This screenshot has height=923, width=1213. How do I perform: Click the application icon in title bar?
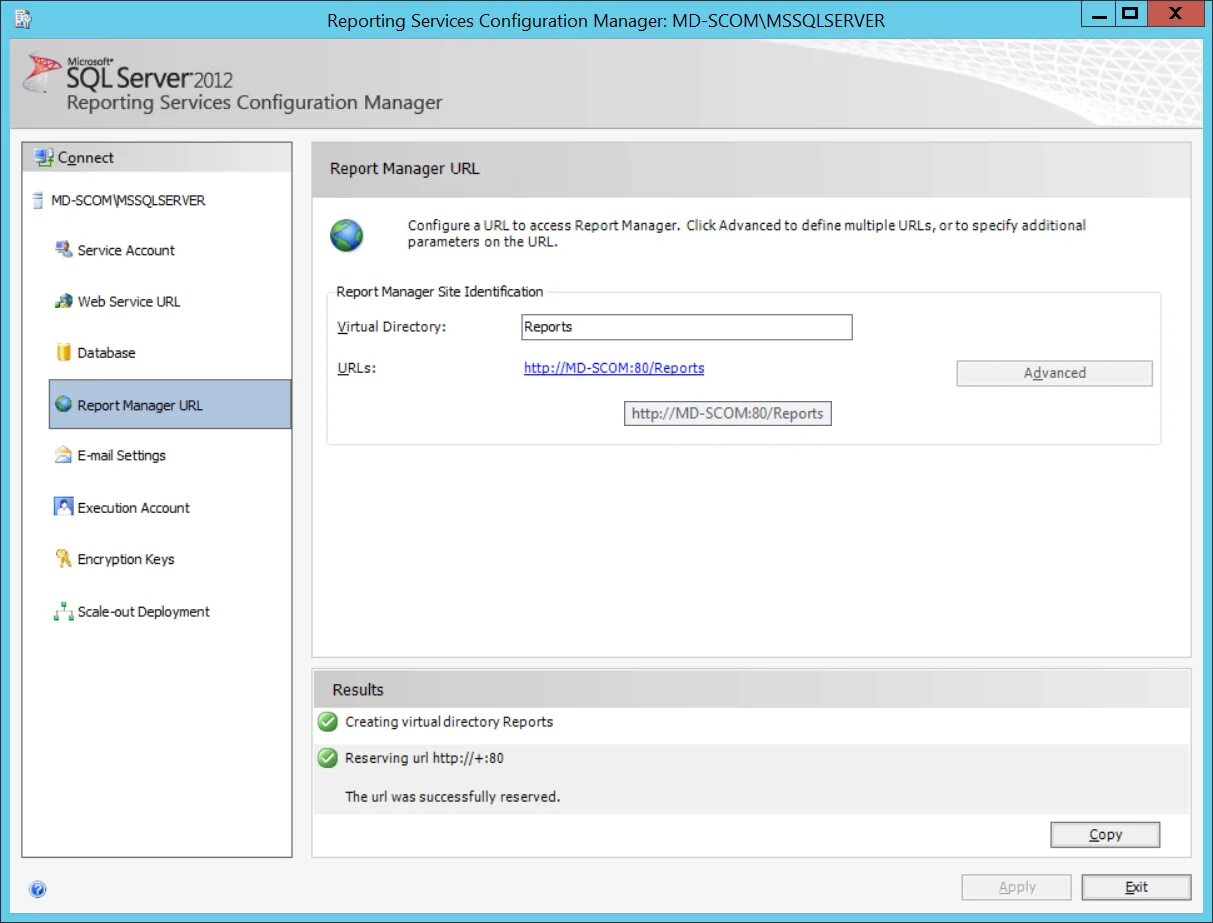point(22,18)
